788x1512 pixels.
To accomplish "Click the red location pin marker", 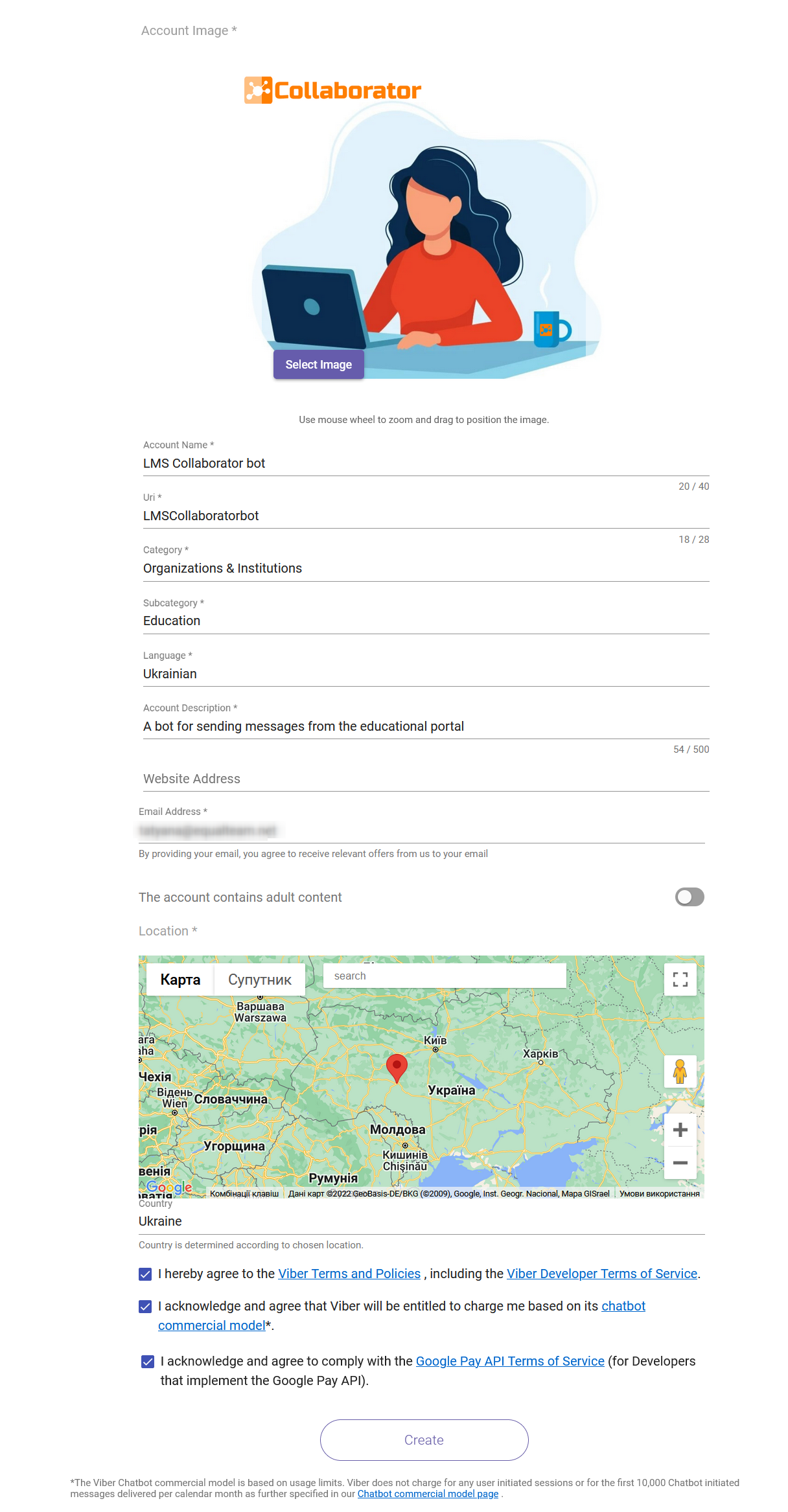I will (397, 1068).
